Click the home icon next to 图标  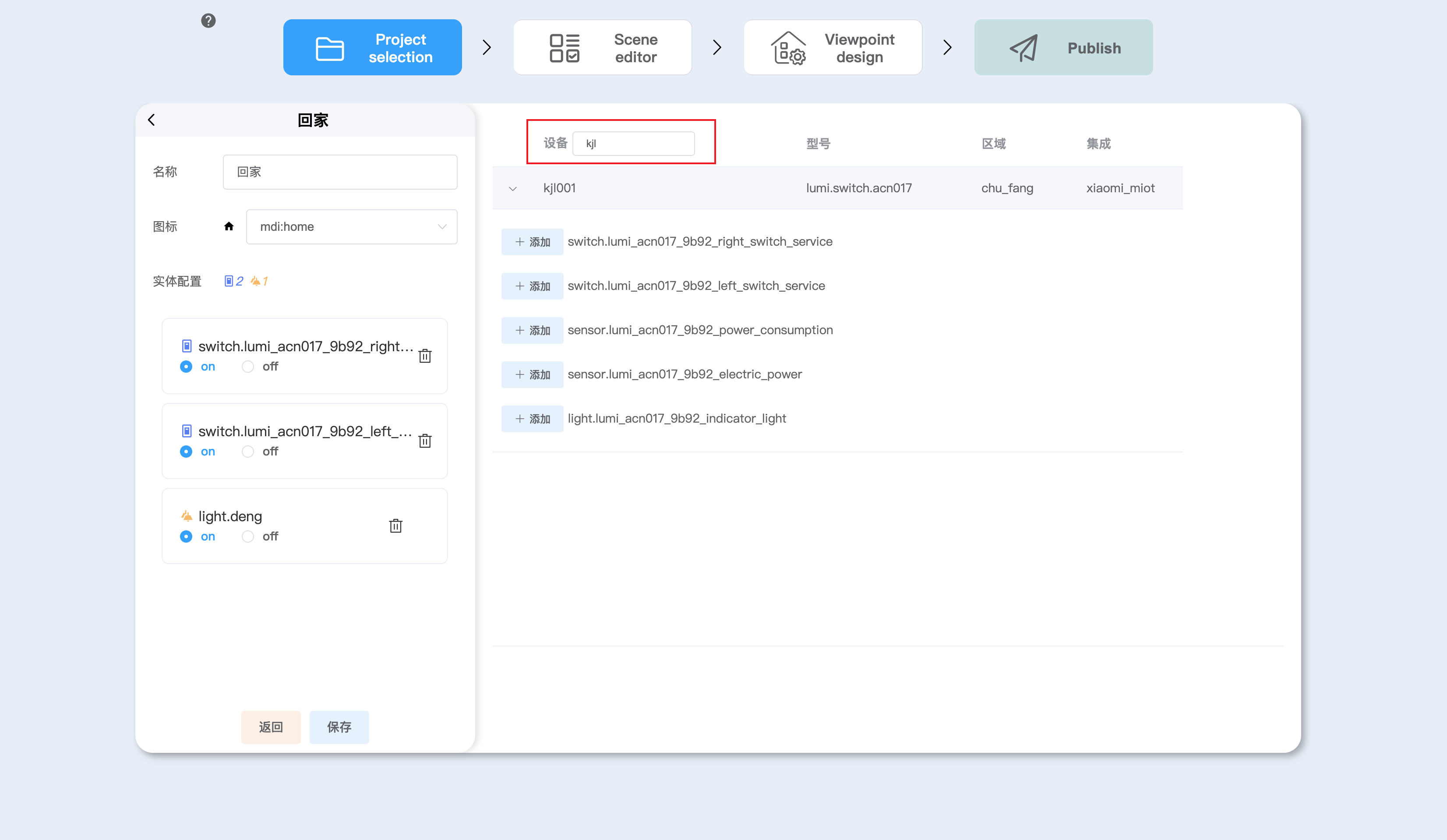click(x=229, y=227)
